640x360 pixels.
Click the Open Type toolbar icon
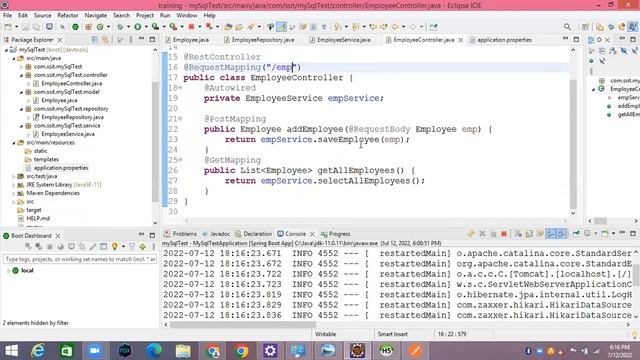click(228, 27)
